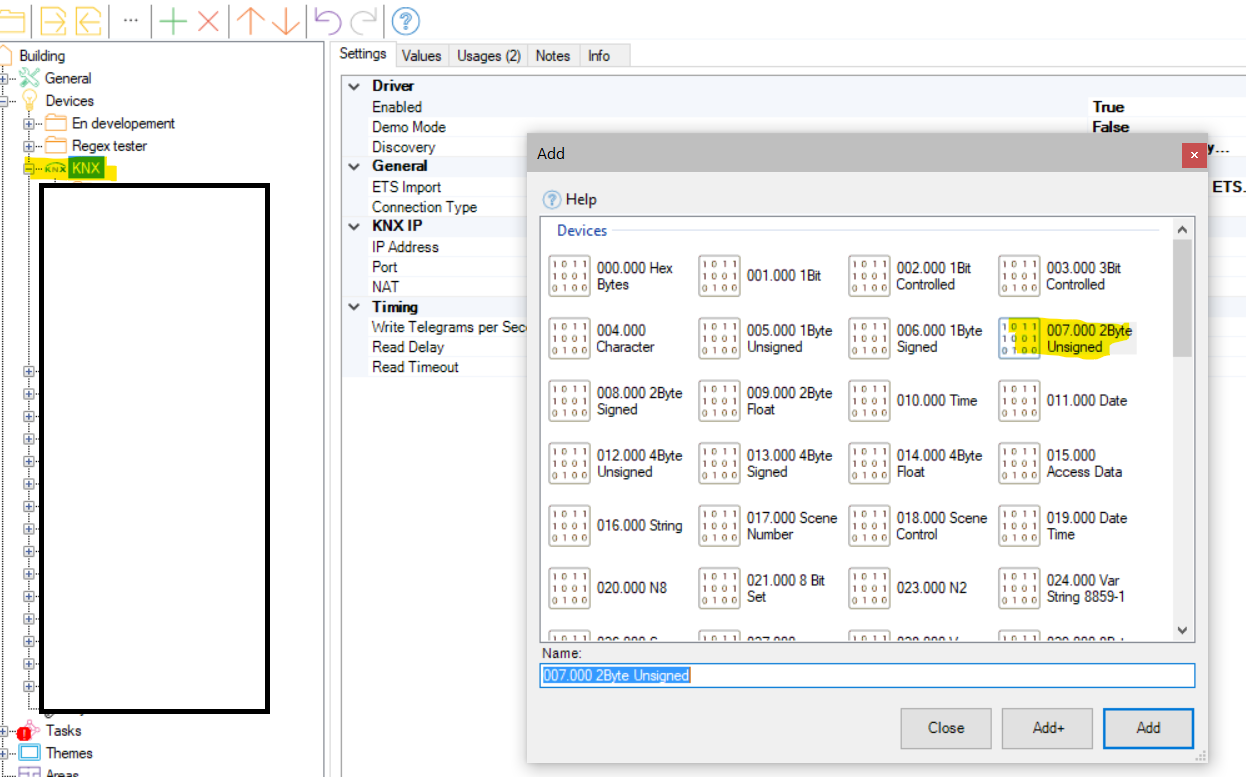Screen dimensions: 1246x777
Task: Switch to the Values tab
Action: pos(421,56)
